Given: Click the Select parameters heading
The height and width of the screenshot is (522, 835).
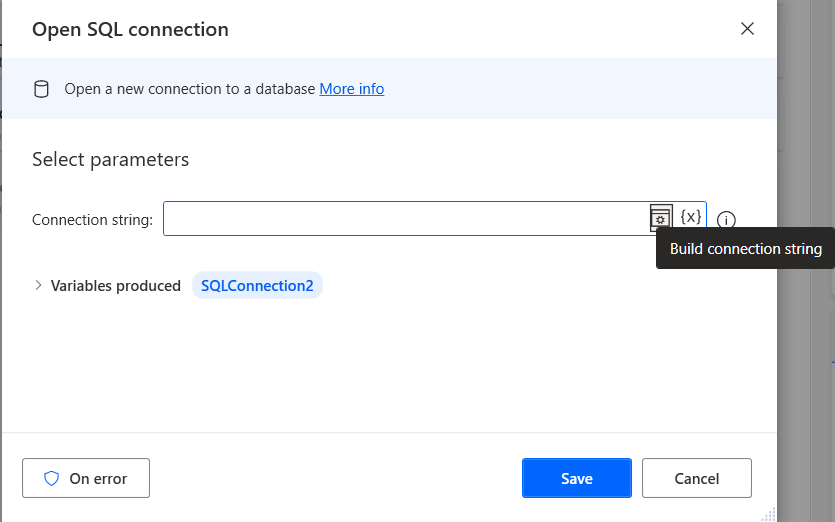Looking at the screenshot, I should (x=110, y=159).
